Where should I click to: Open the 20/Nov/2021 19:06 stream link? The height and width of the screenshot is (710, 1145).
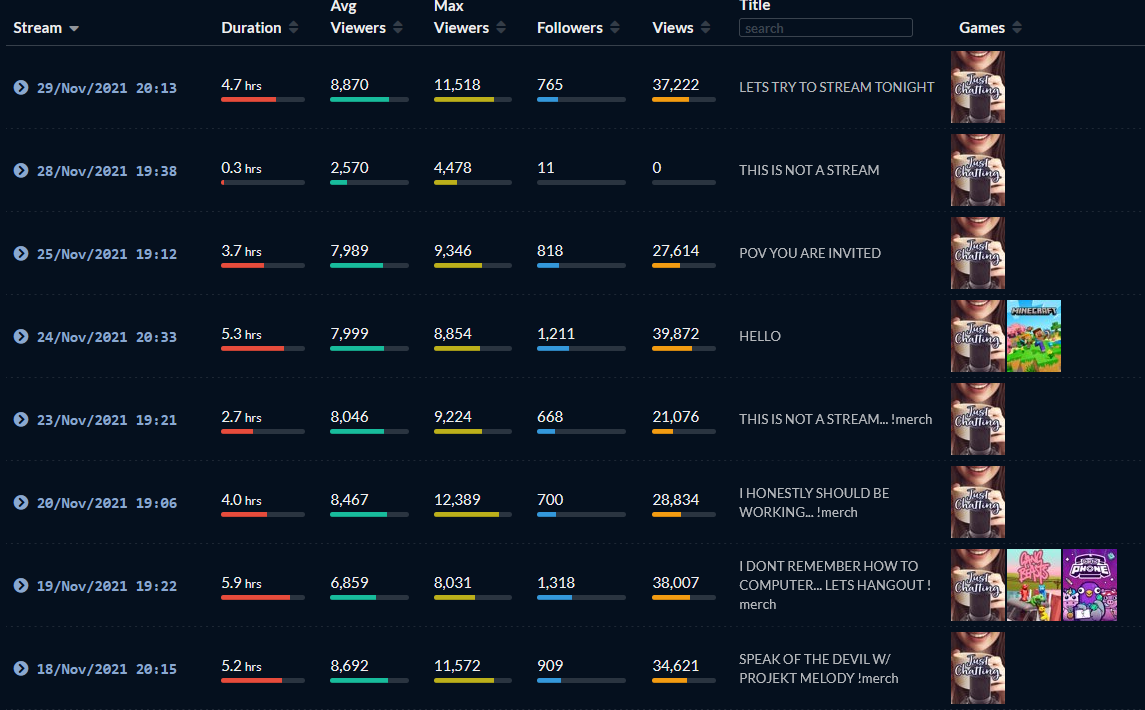pos(107,503)
